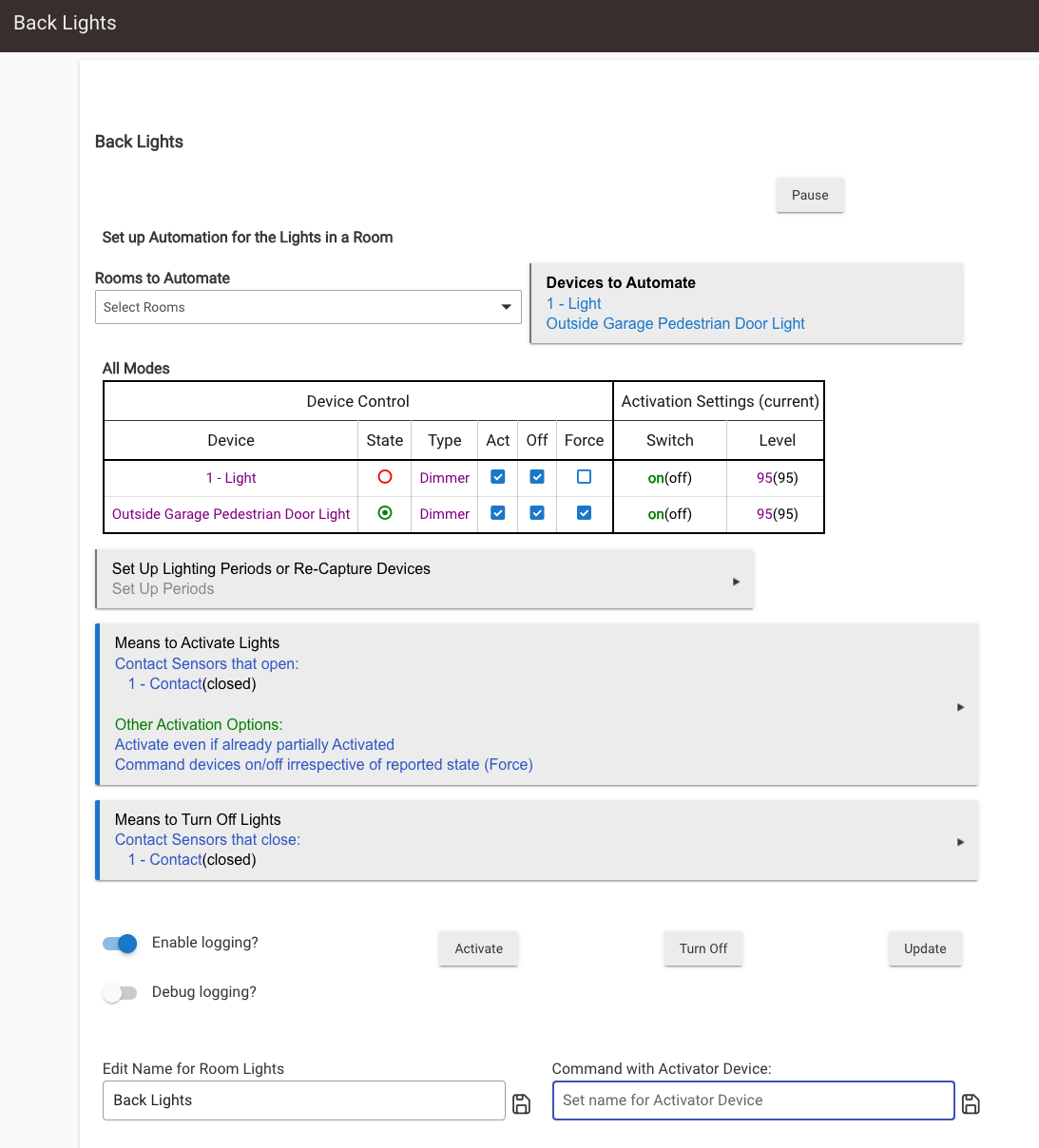The width and height of the screenshot is (1039, 1148).
Task: Expand Means to Activate Lights arrow
Action: (960, 707)
